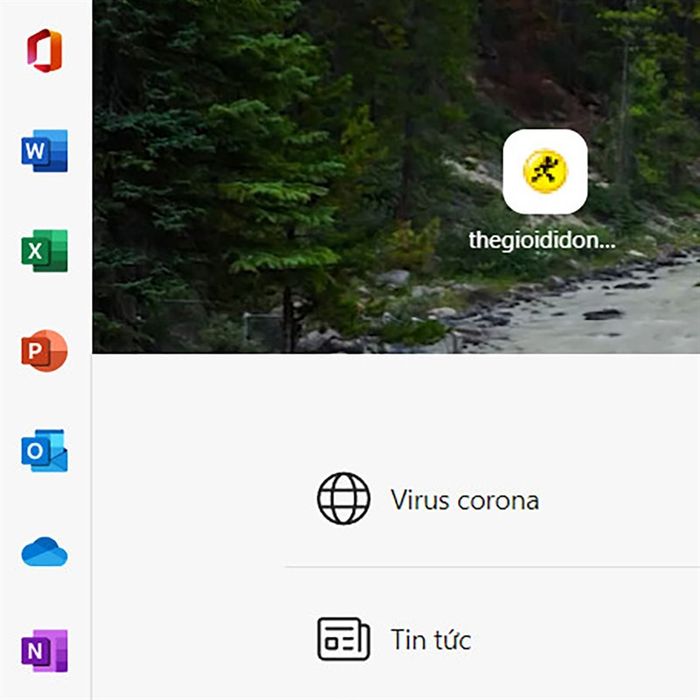Open the Tin tức news link
This screenshot has width=700, height=700.
pyautogui.click(x=430, y=639)
